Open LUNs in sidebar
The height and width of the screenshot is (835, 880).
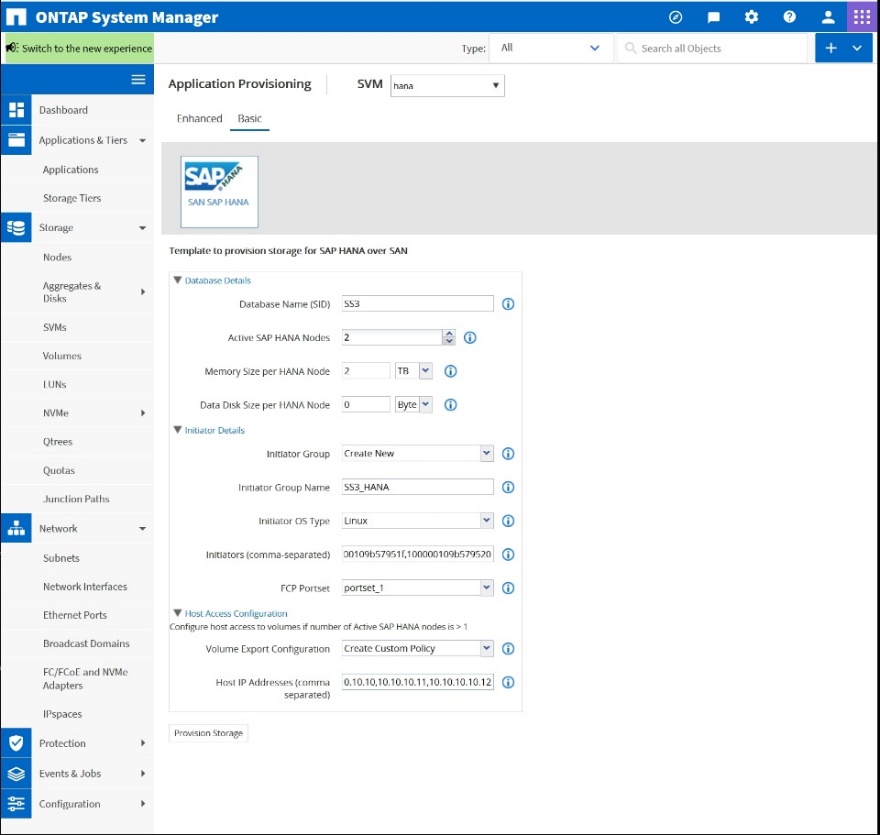pos(54,384)
